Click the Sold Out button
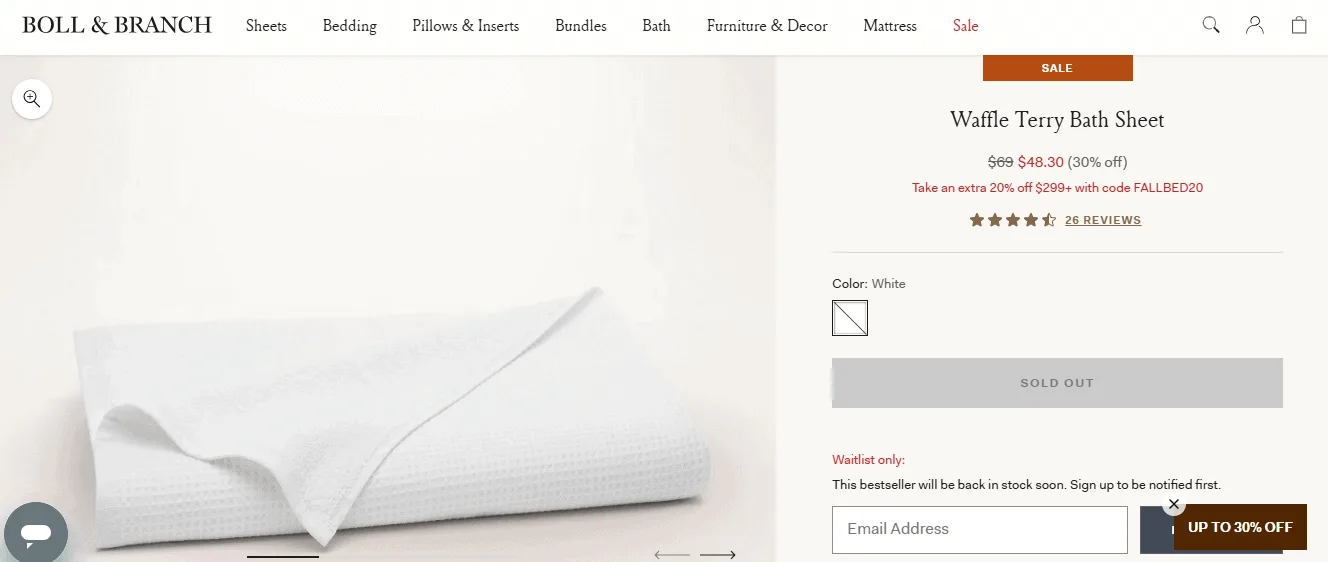The image size is (1328, 562). pos(1057,383)
